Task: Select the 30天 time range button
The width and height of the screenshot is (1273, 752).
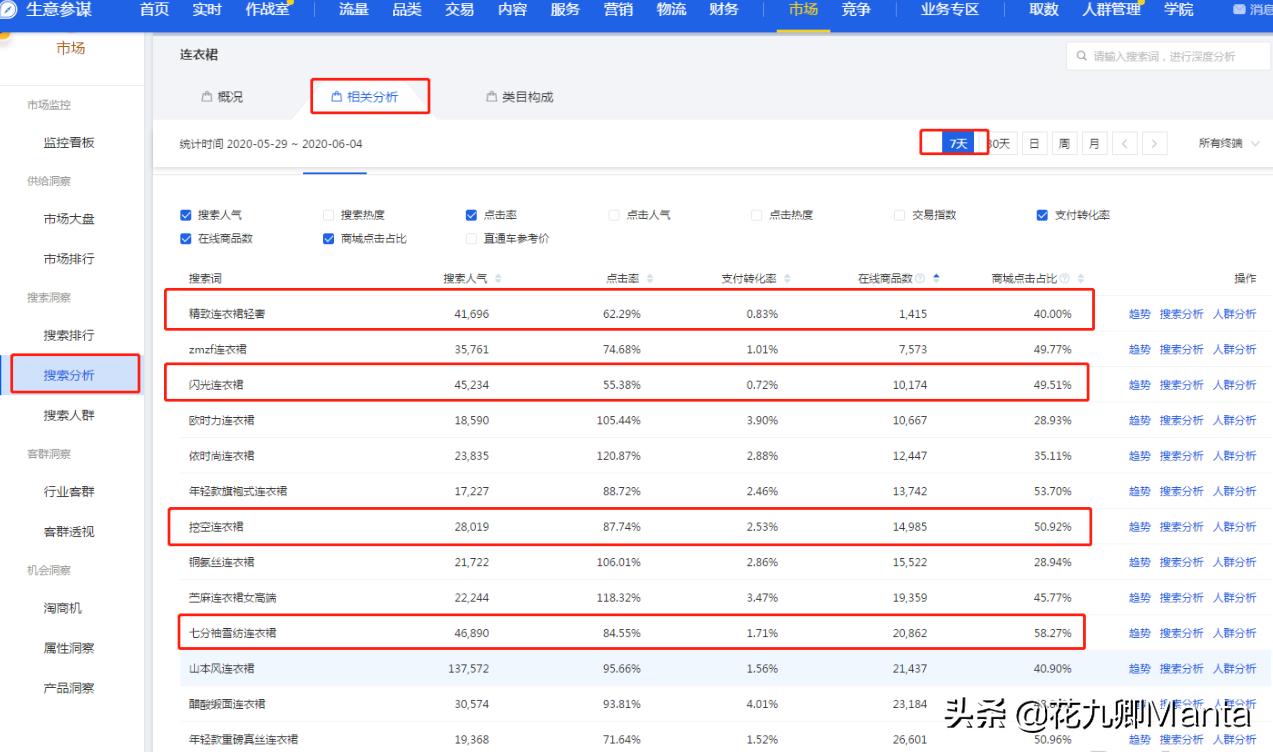Action: click(1000, 144)
